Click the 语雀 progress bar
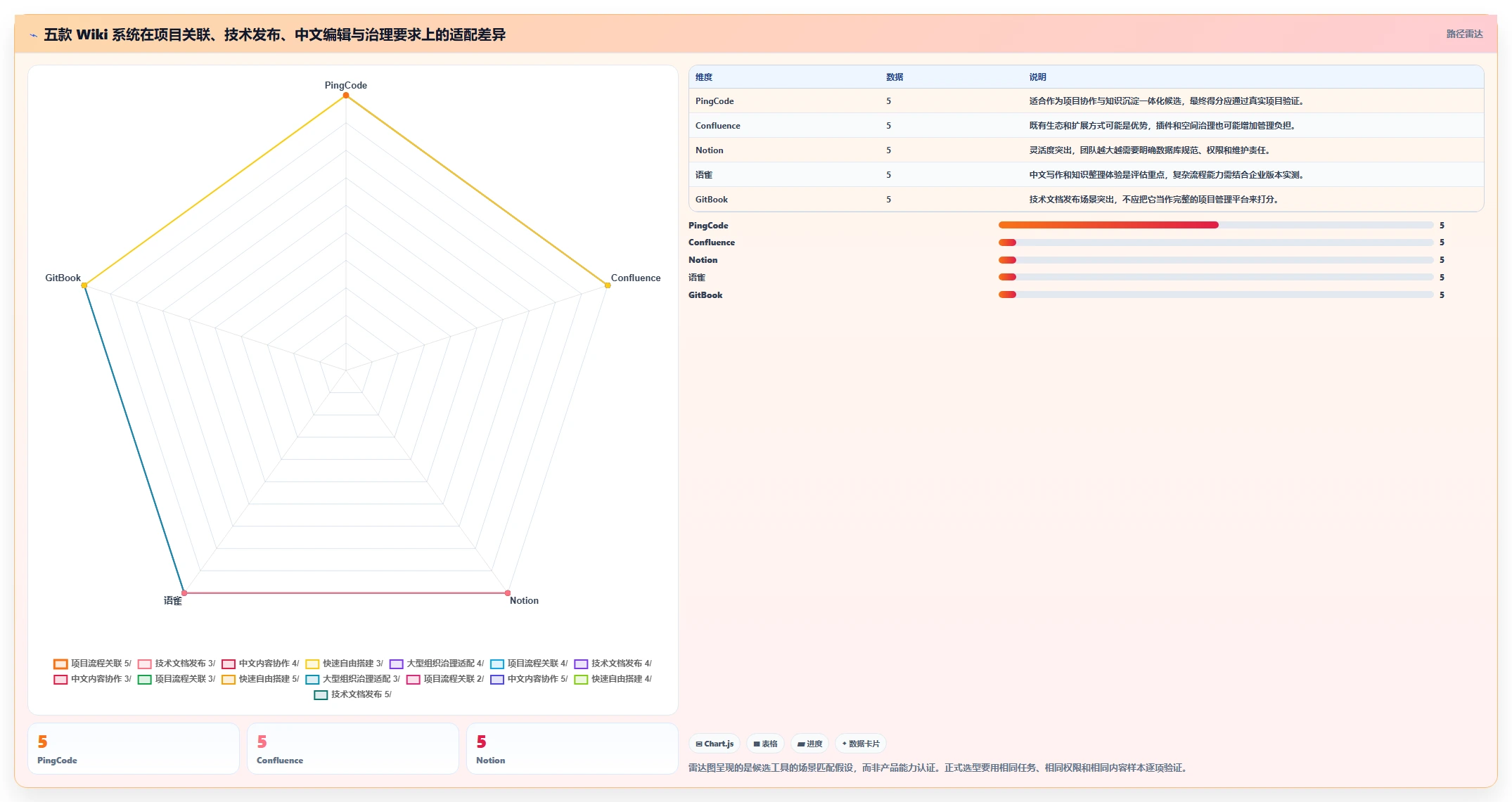 point(1216,277)
